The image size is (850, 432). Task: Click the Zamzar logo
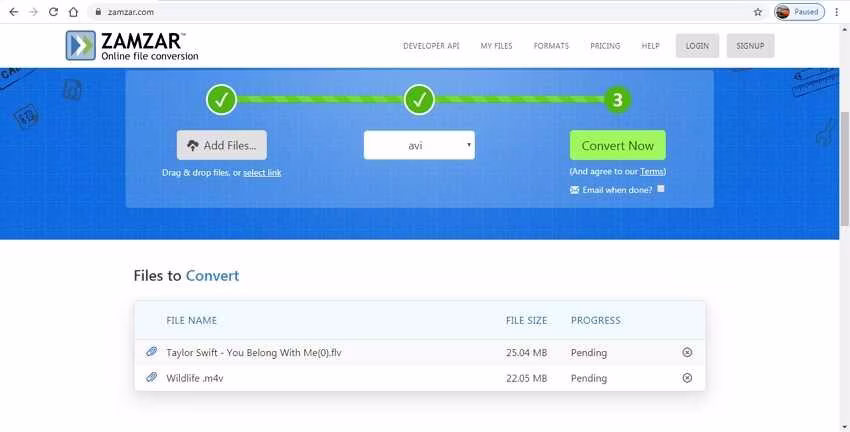tap(132, 46)
